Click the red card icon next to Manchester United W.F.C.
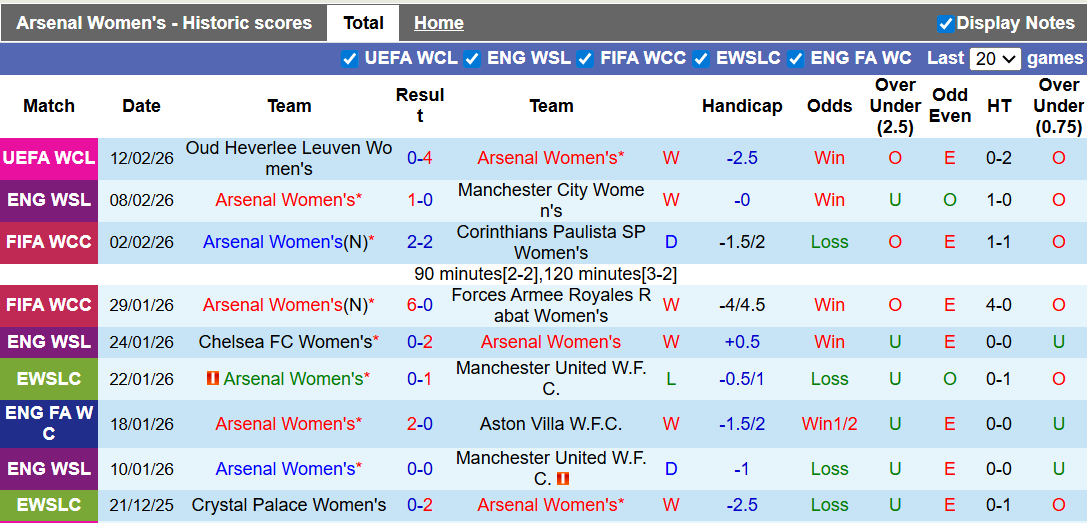 [x=562, y=479]
